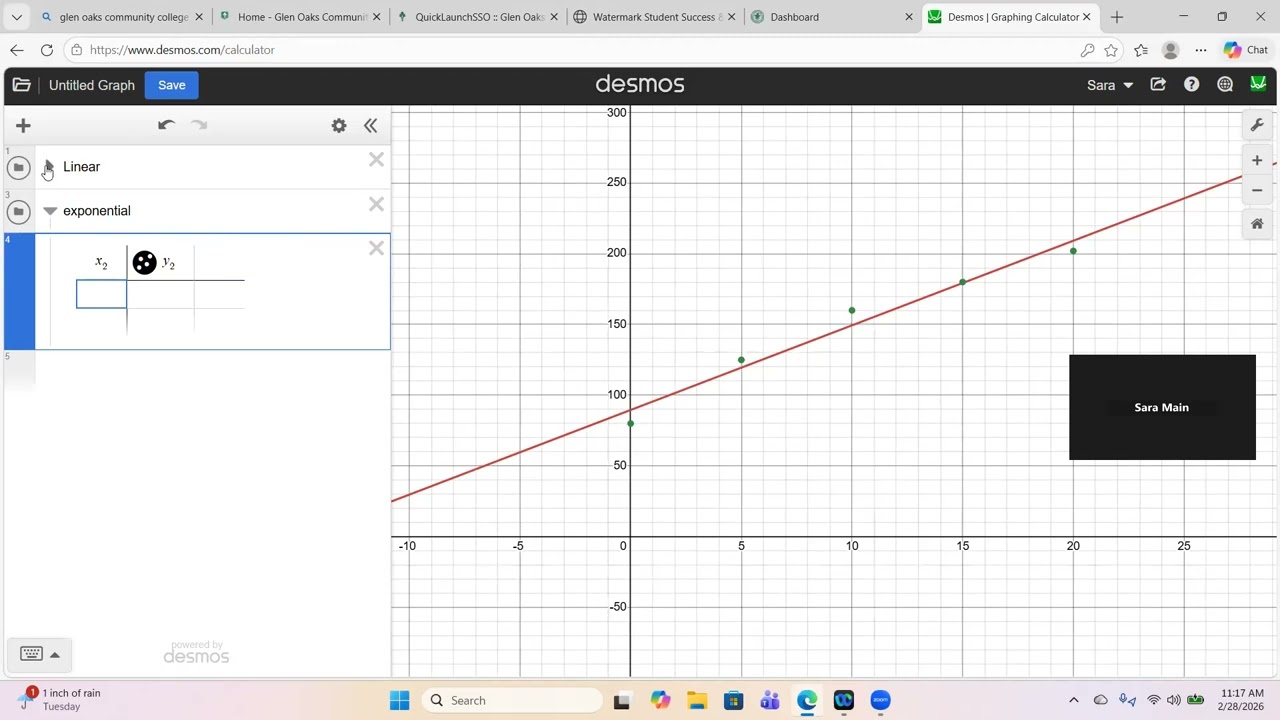1280x720 pixels.
Task: Redo the last action in Desmos
Action: pyautogui.click(x=199, y=125)
